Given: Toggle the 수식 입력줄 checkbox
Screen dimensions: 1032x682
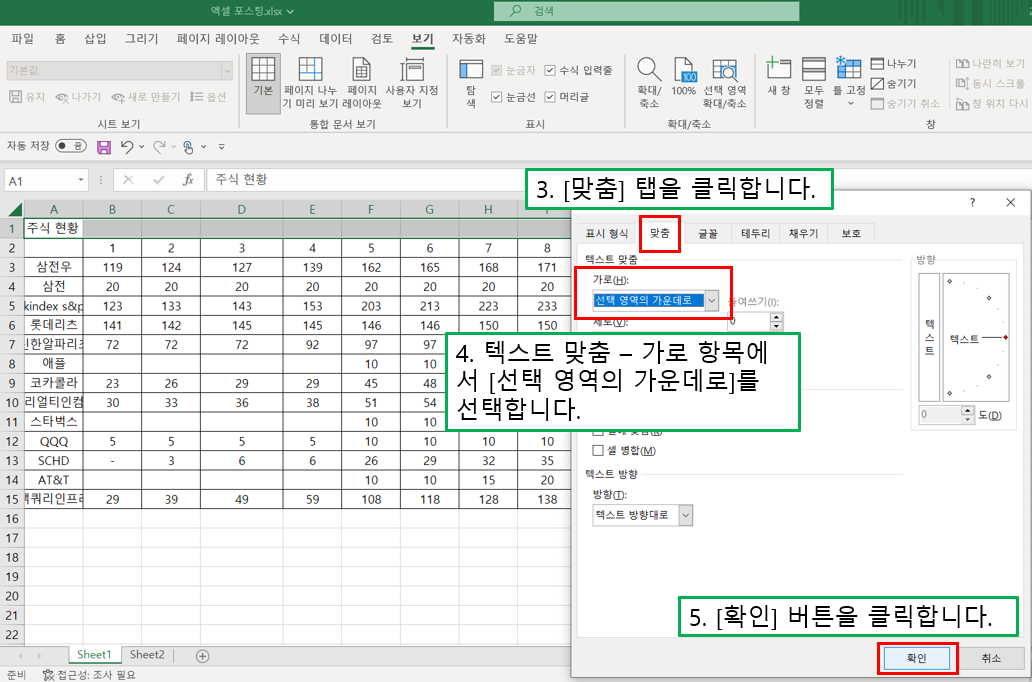Looking at the screenshot, I should (550, 70).
